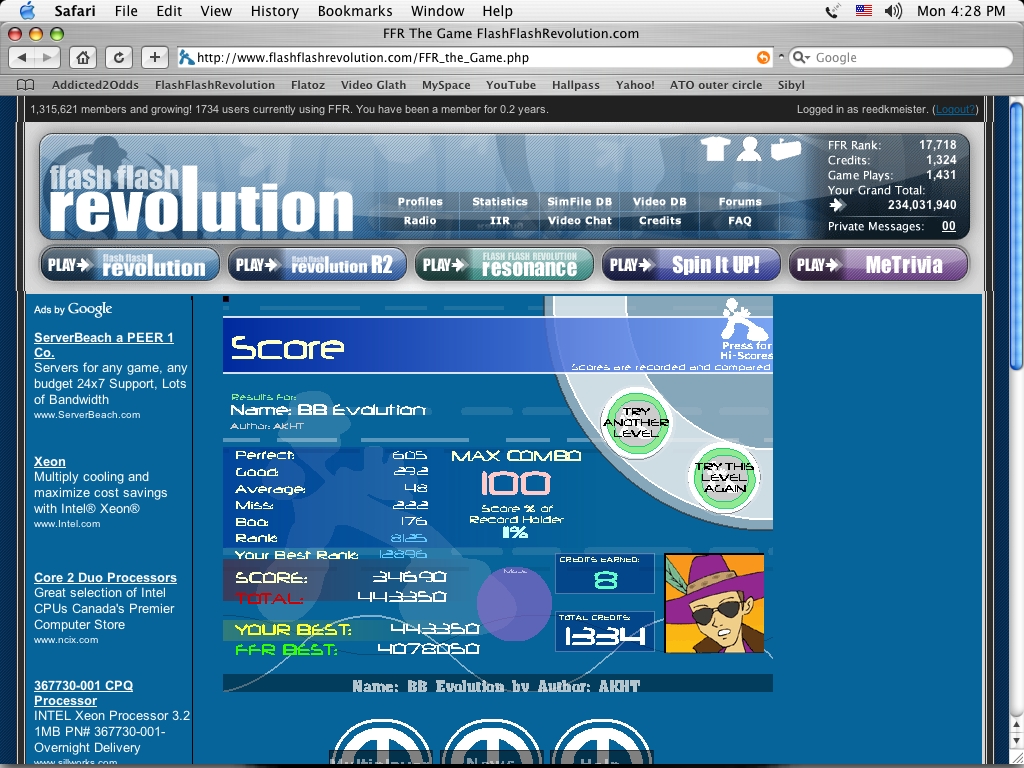Go back with Safari's back arrow
The image size is (1024, 768).
22,57
